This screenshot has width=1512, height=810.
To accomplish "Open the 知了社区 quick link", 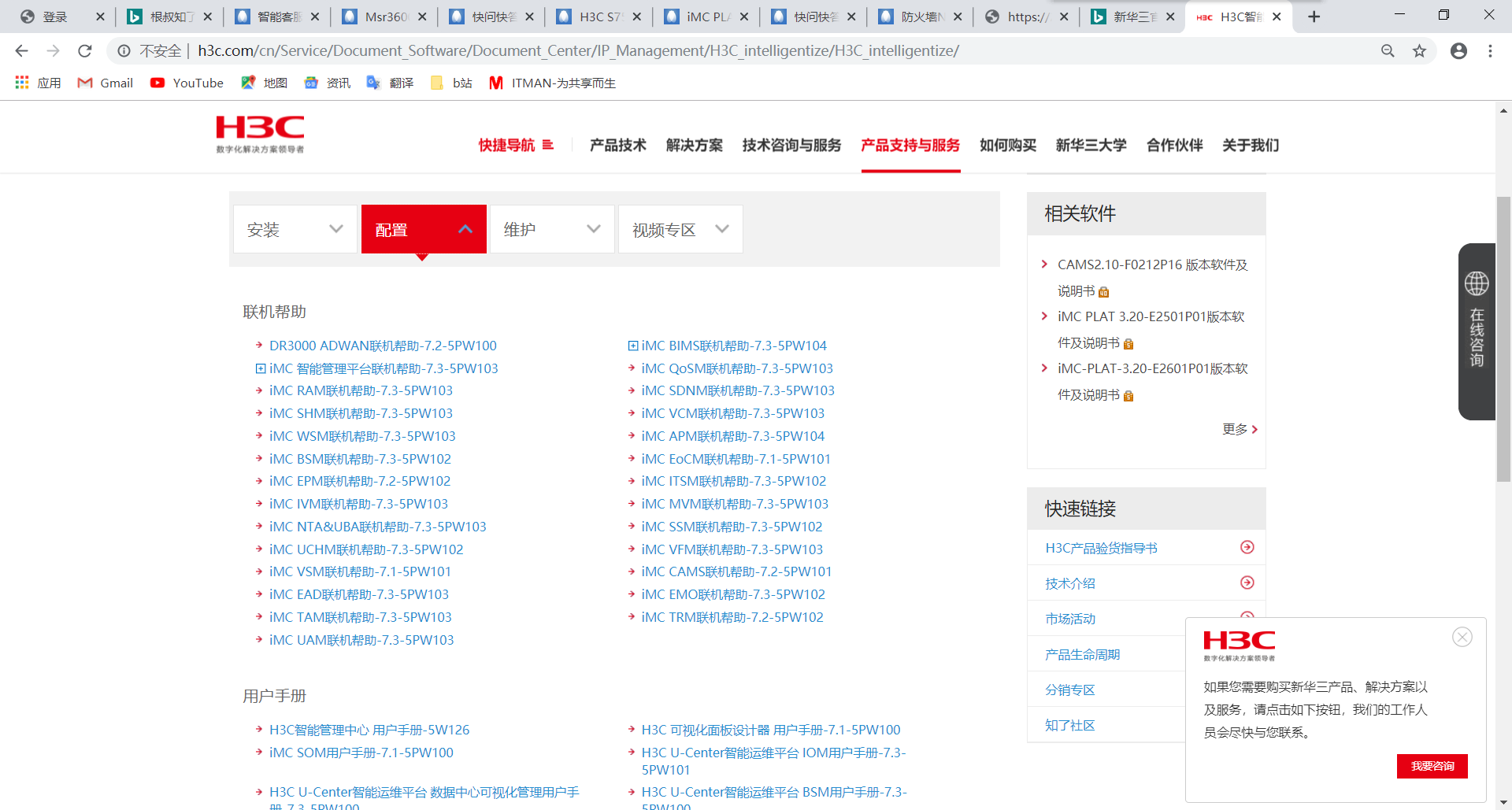I will 1070,725.
